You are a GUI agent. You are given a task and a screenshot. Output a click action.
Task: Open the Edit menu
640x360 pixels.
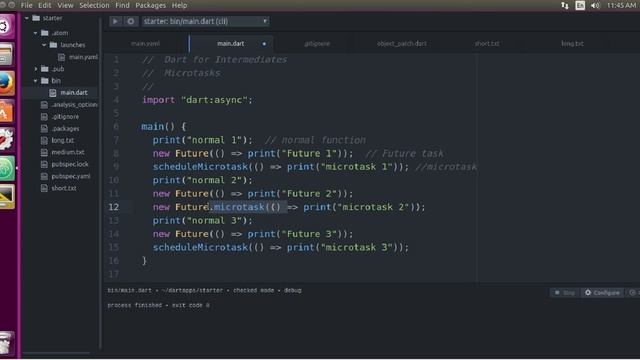(x=44, y=5)
